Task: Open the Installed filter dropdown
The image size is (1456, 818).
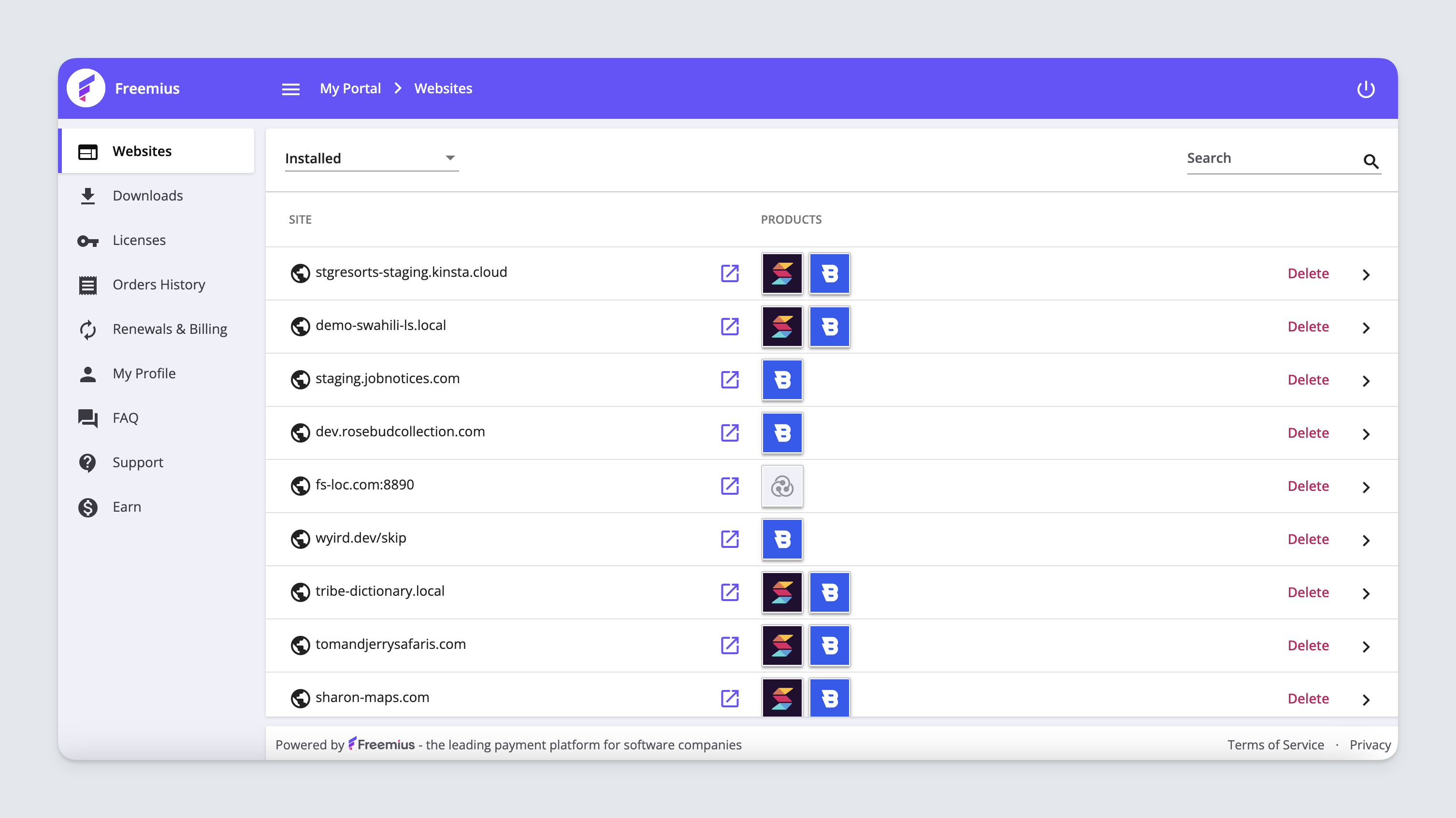Action: tap(371, 158)
